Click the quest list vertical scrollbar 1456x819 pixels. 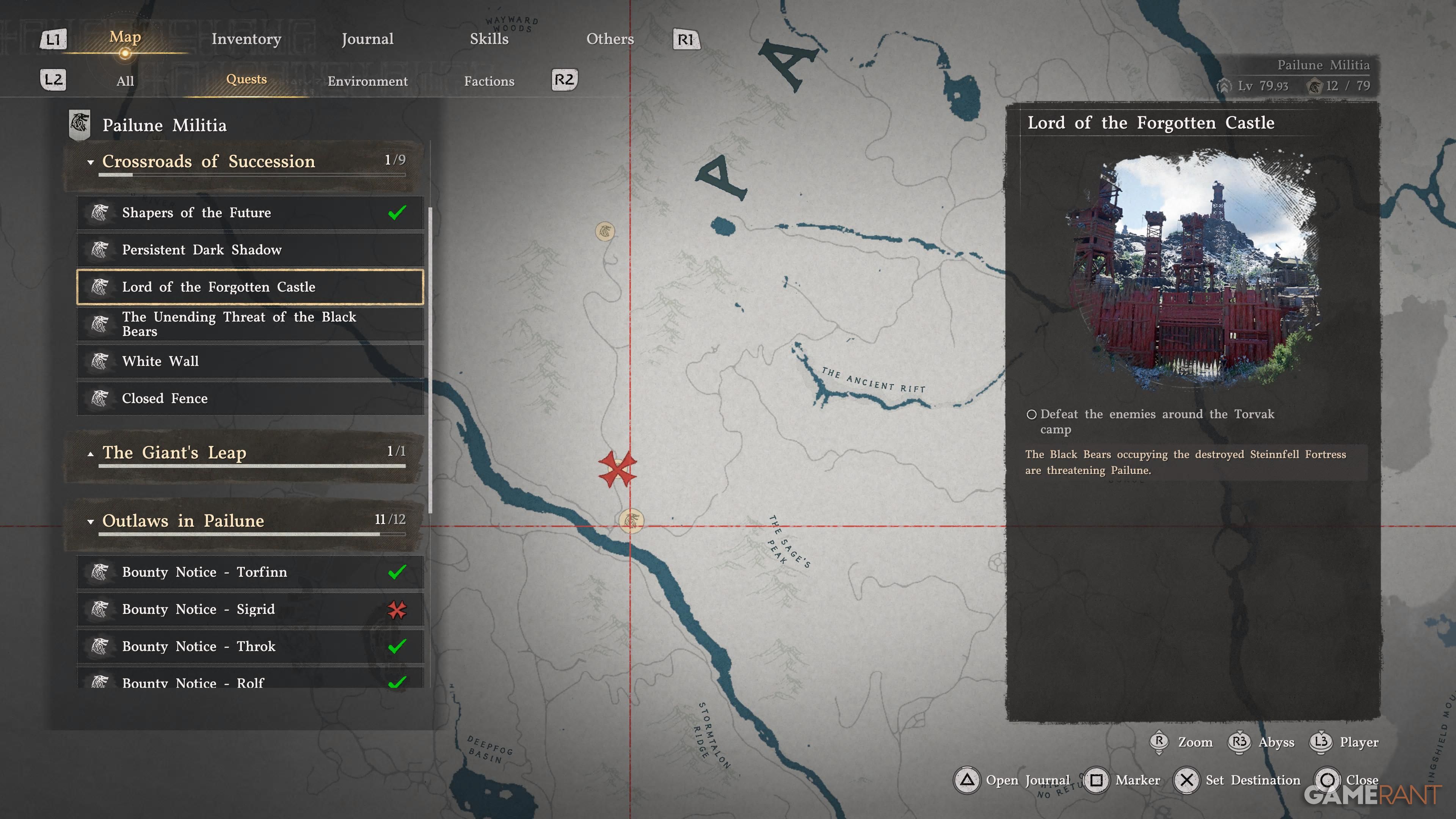tap(430, 360)
